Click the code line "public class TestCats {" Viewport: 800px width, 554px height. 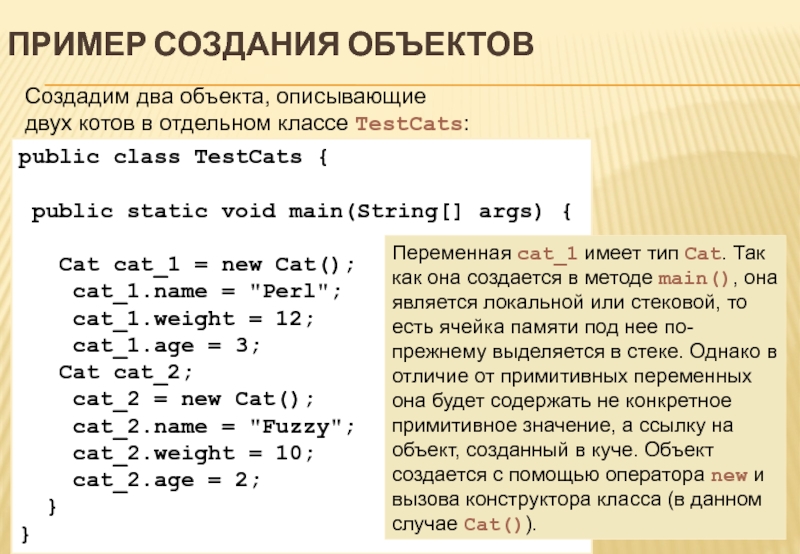172,157
